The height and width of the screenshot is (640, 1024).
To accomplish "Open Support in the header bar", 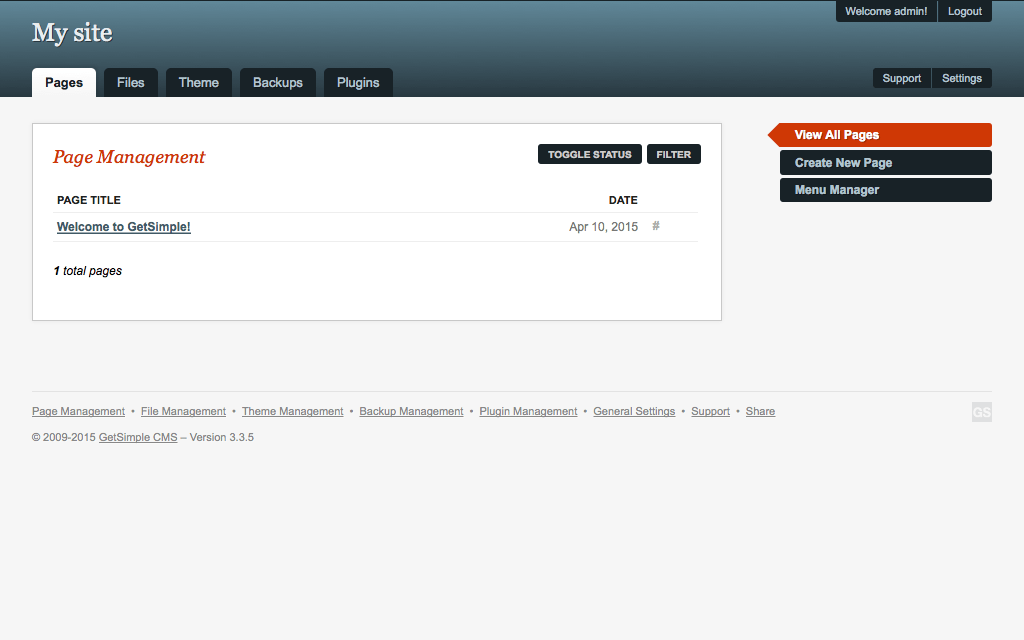I will click(x=901, y=78).
